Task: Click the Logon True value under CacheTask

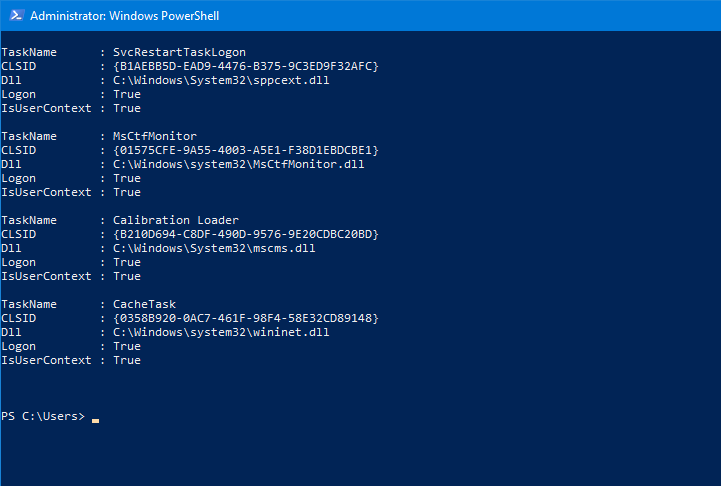Action: tap(127, 346)
